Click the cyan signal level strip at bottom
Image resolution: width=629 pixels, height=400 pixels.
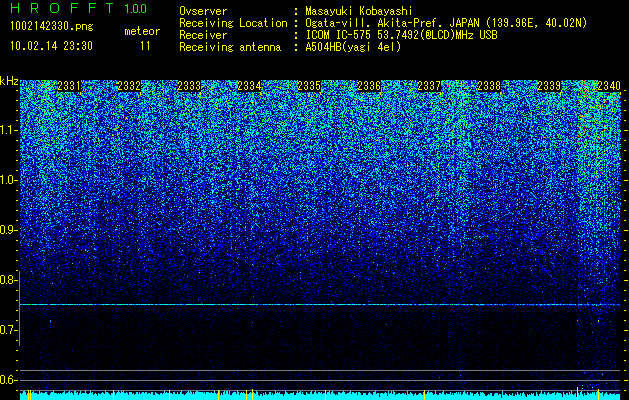click(x=320, y=396)
